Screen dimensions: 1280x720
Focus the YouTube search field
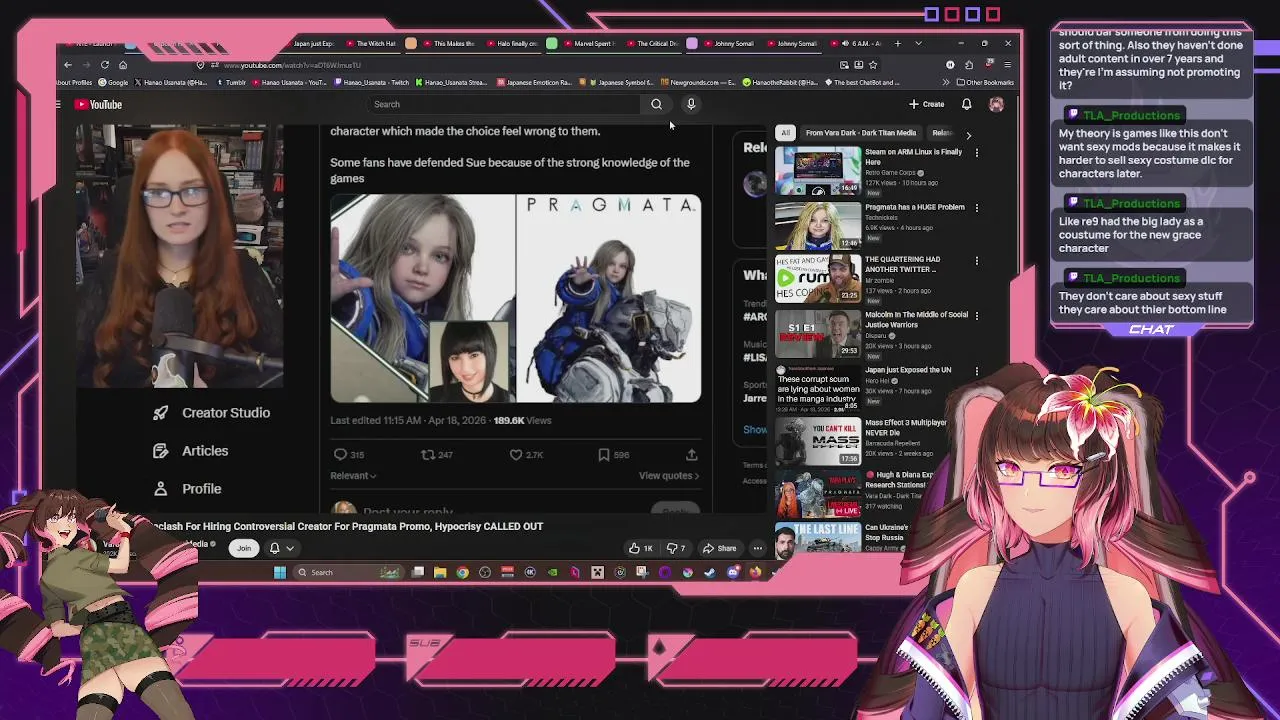tap(505, 104)
